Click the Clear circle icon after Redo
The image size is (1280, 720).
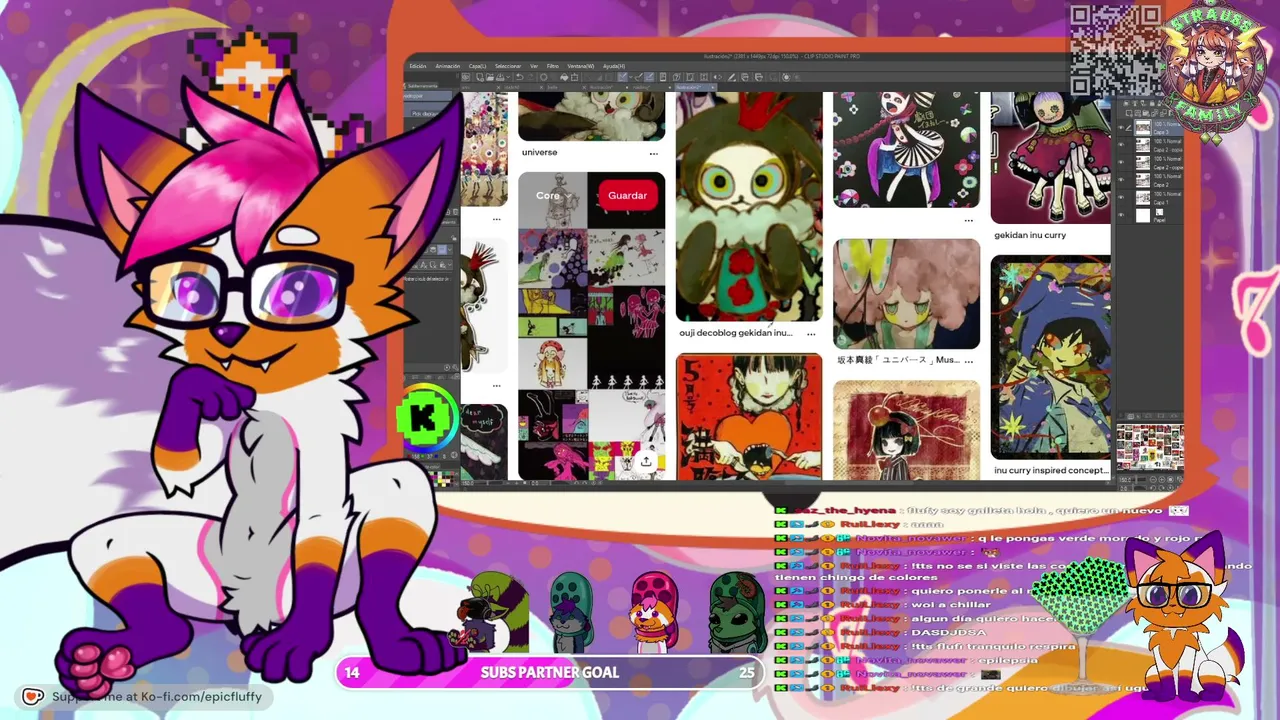coord(546,77)
